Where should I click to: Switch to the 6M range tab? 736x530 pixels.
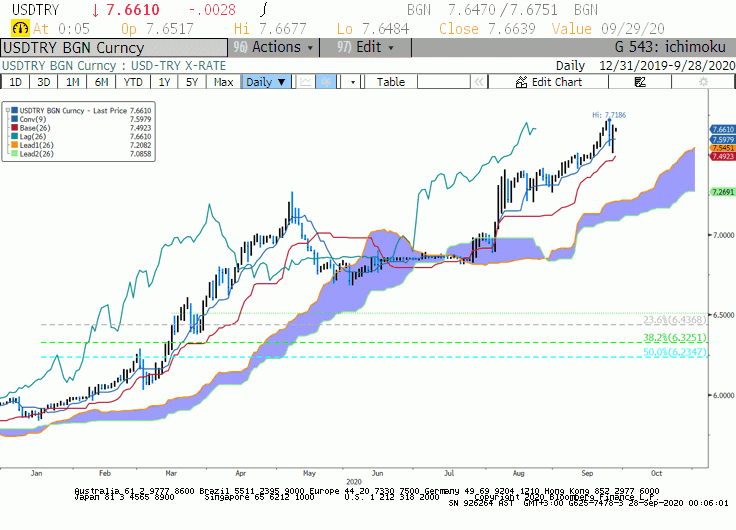tap(101, 82)
